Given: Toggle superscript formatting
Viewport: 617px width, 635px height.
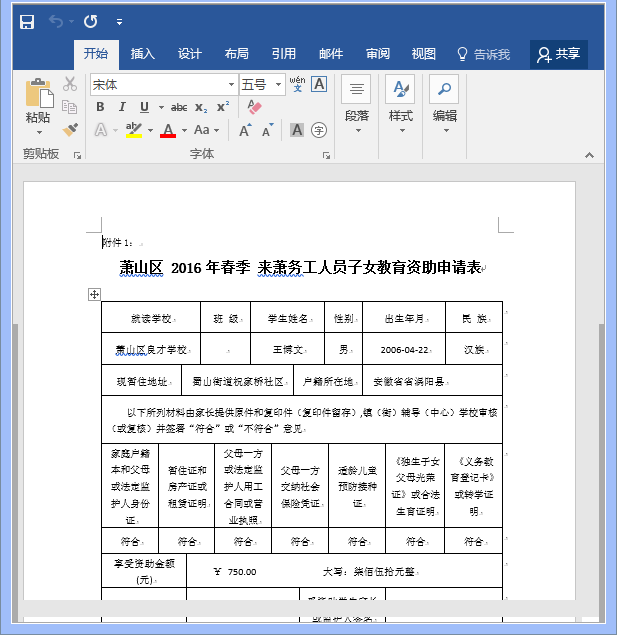Looking at the screenshot, I should (223, 107).
